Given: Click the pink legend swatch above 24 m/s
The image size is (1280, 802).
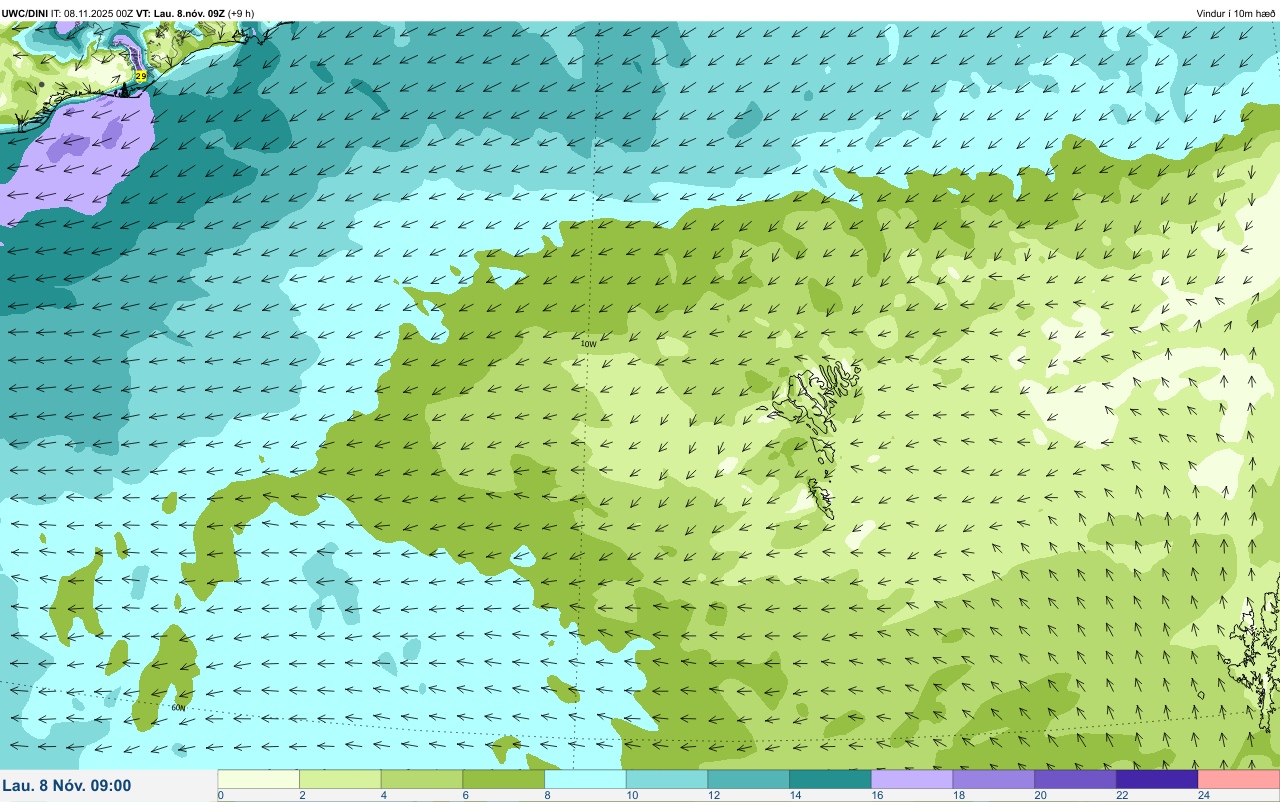Looking at the screenshot, I should pyautogui.click(x=1239, y=779).
